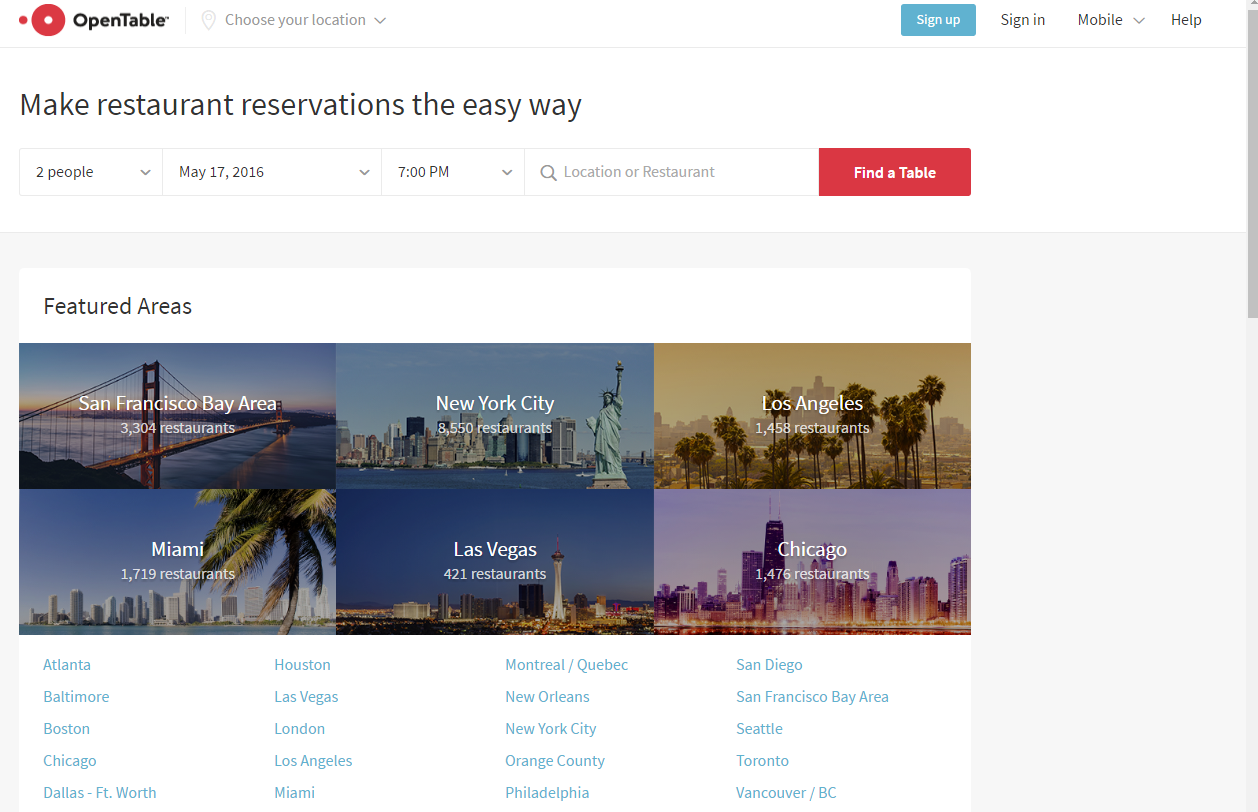Viewport: 1258px width, 812px height.
Task: Click the Find a Table button
Action: click(895, 172)
